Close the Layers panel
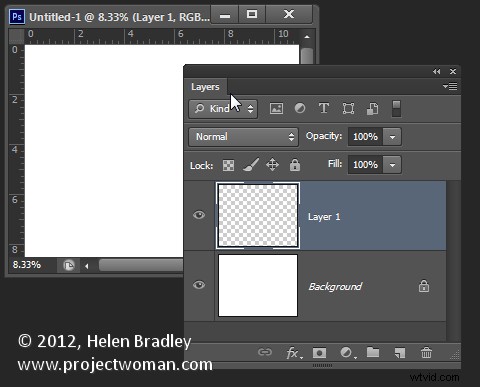This screenshot has width=480, height=387. 453,71
